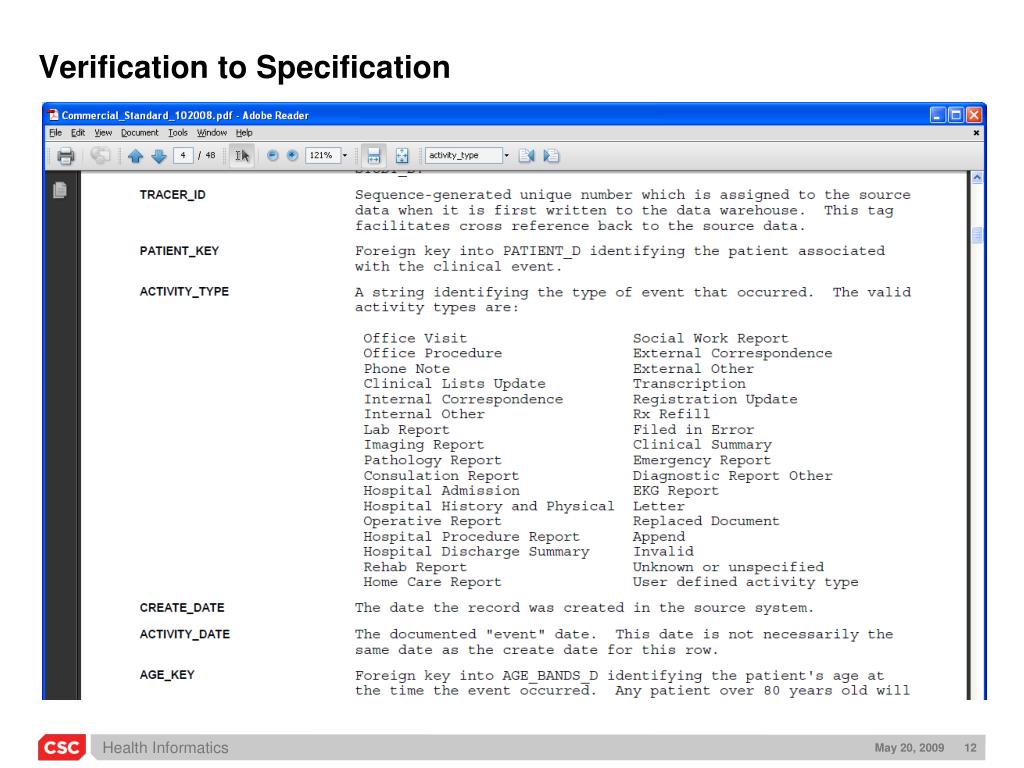Open the Tools menu
Screen dimensions: 1024x768
[x=178, y=133]
